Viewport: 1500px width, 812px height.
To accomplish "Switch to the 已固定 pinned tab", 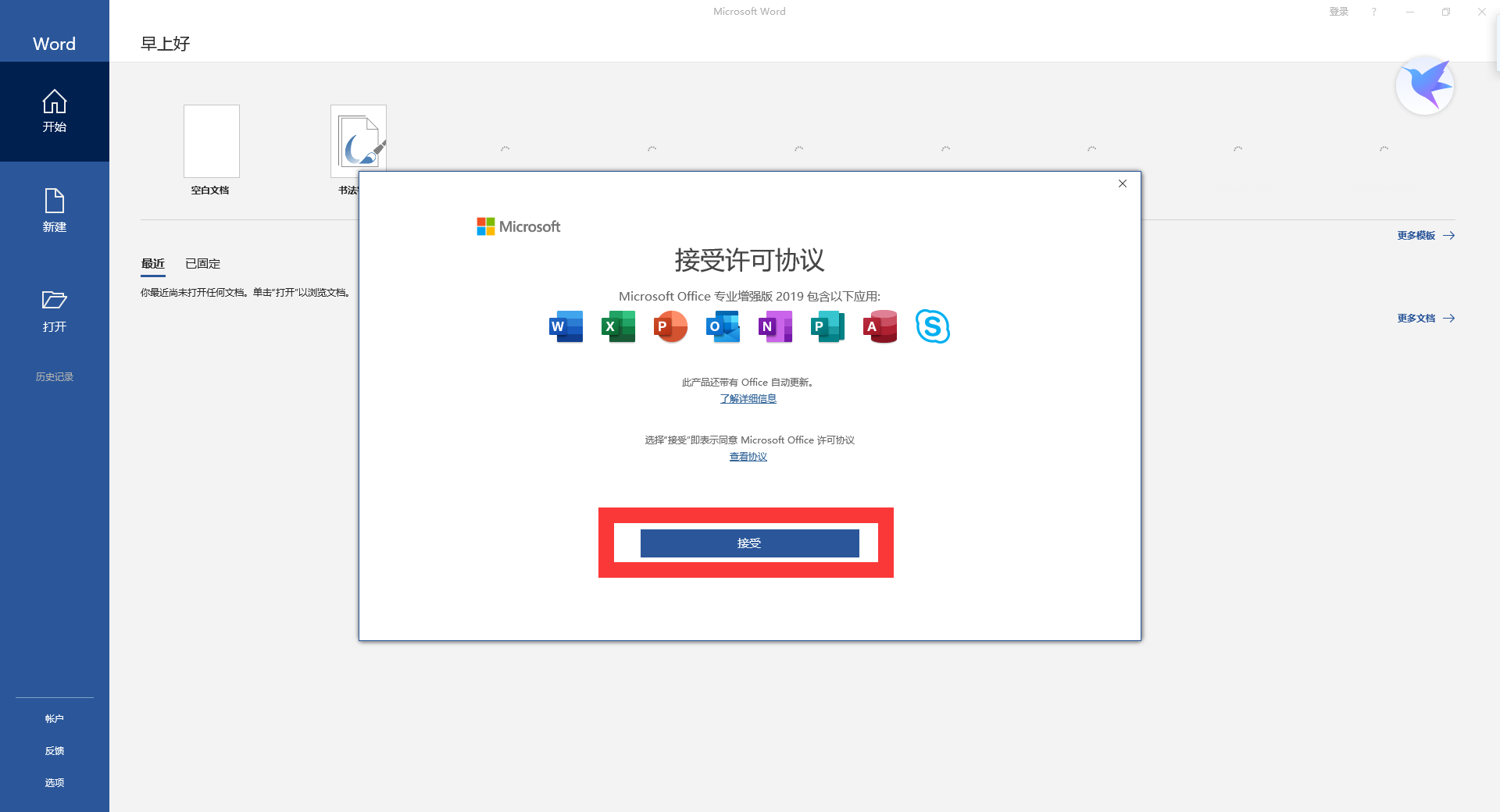I will point(203,264).
